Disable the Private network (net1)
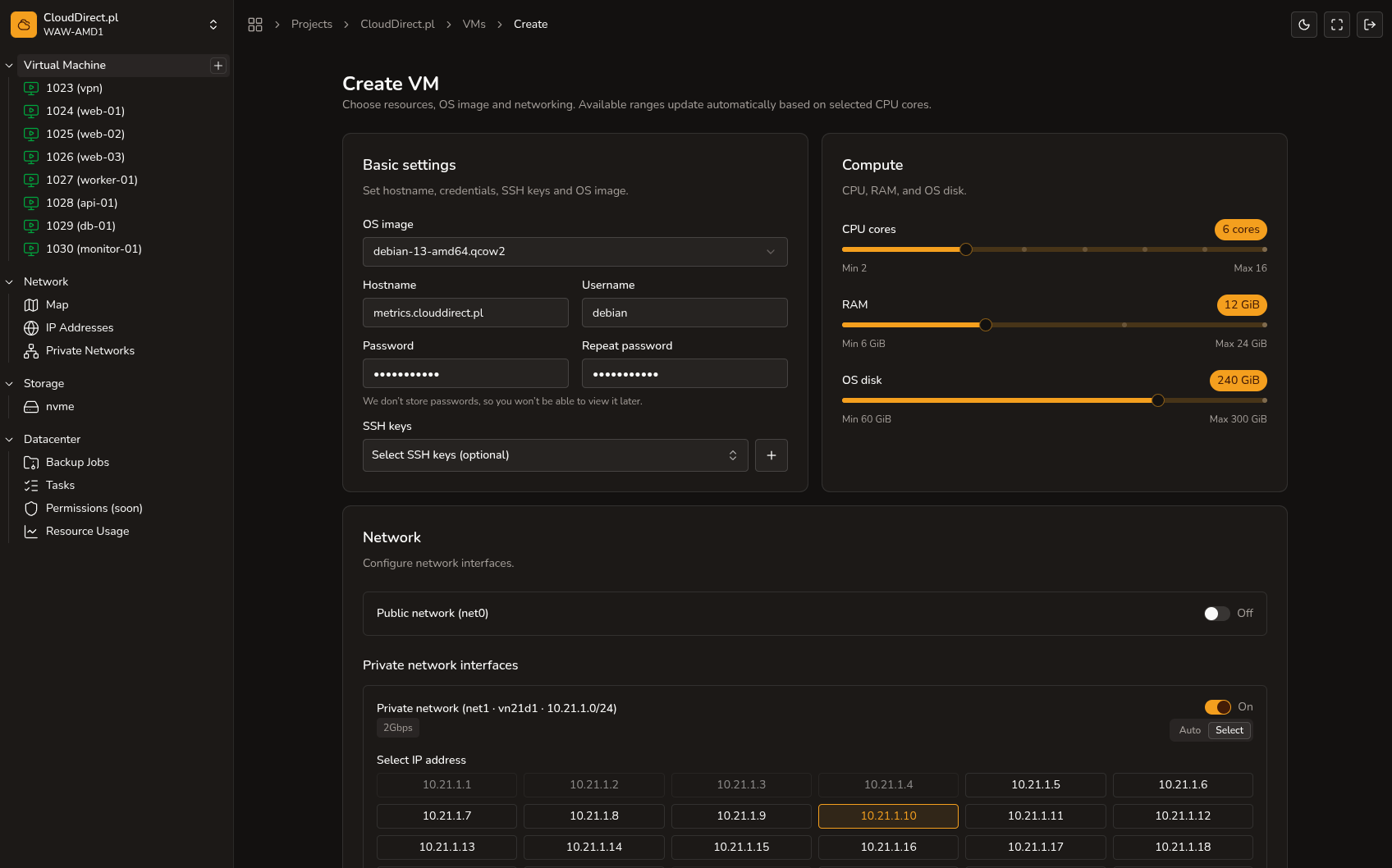This screenshot has height=868, width=1392. [1217, 706]
